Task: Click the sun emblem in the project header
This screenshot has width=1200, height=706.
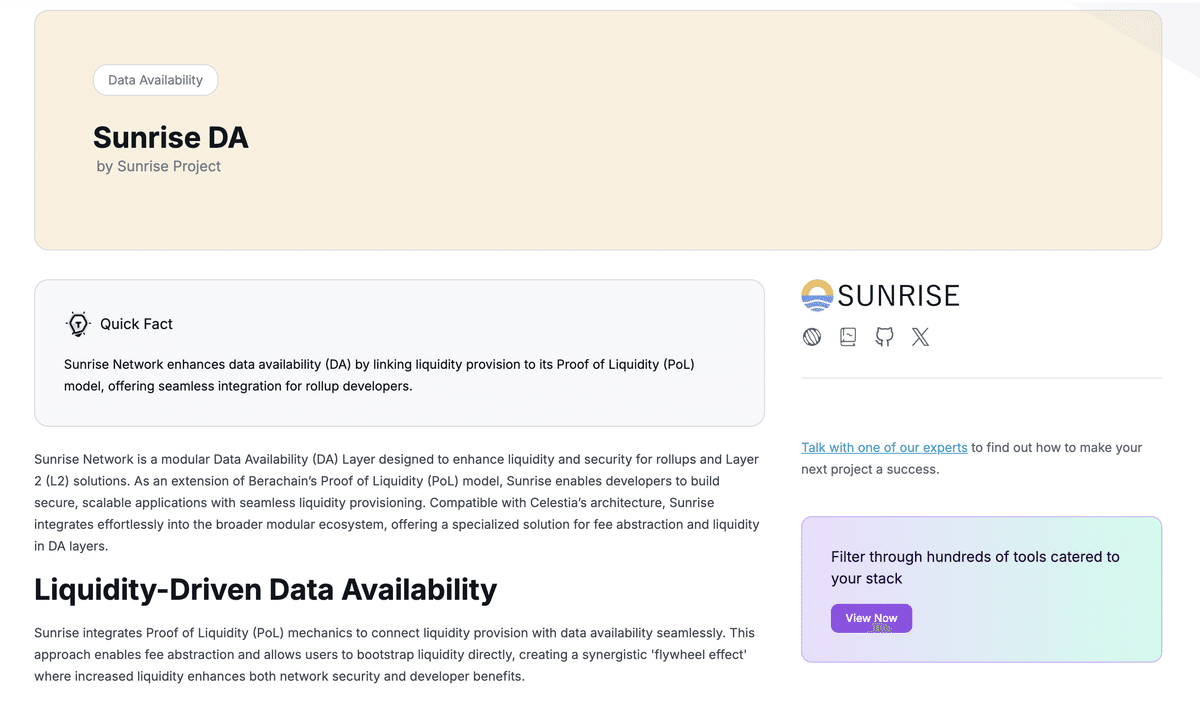Action: click(x=815, y=295)
